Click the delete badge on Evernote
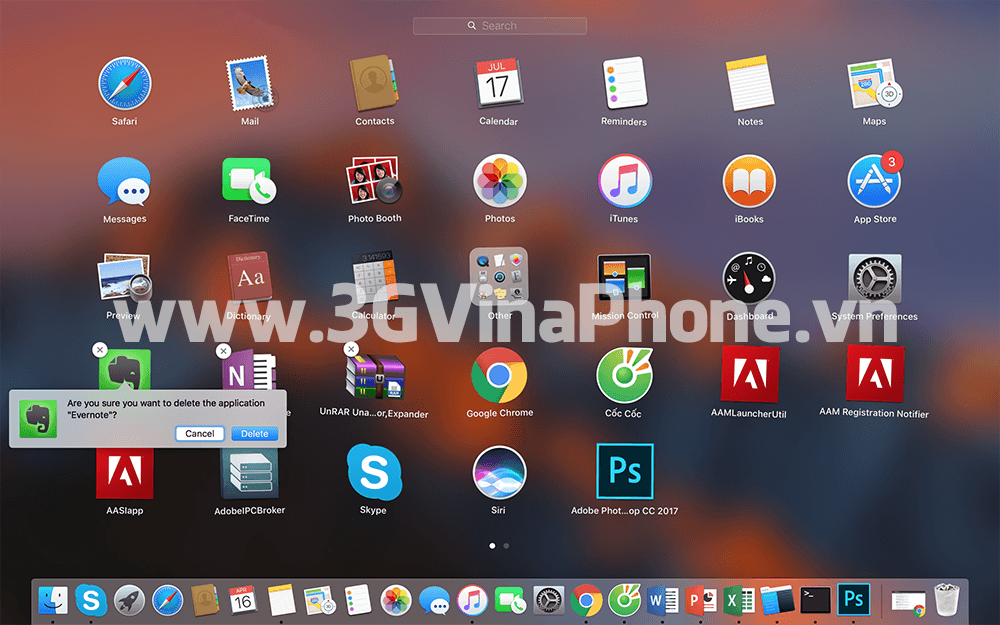The width and height of the screenshot is (1000, 625). [x=99, y=349]
